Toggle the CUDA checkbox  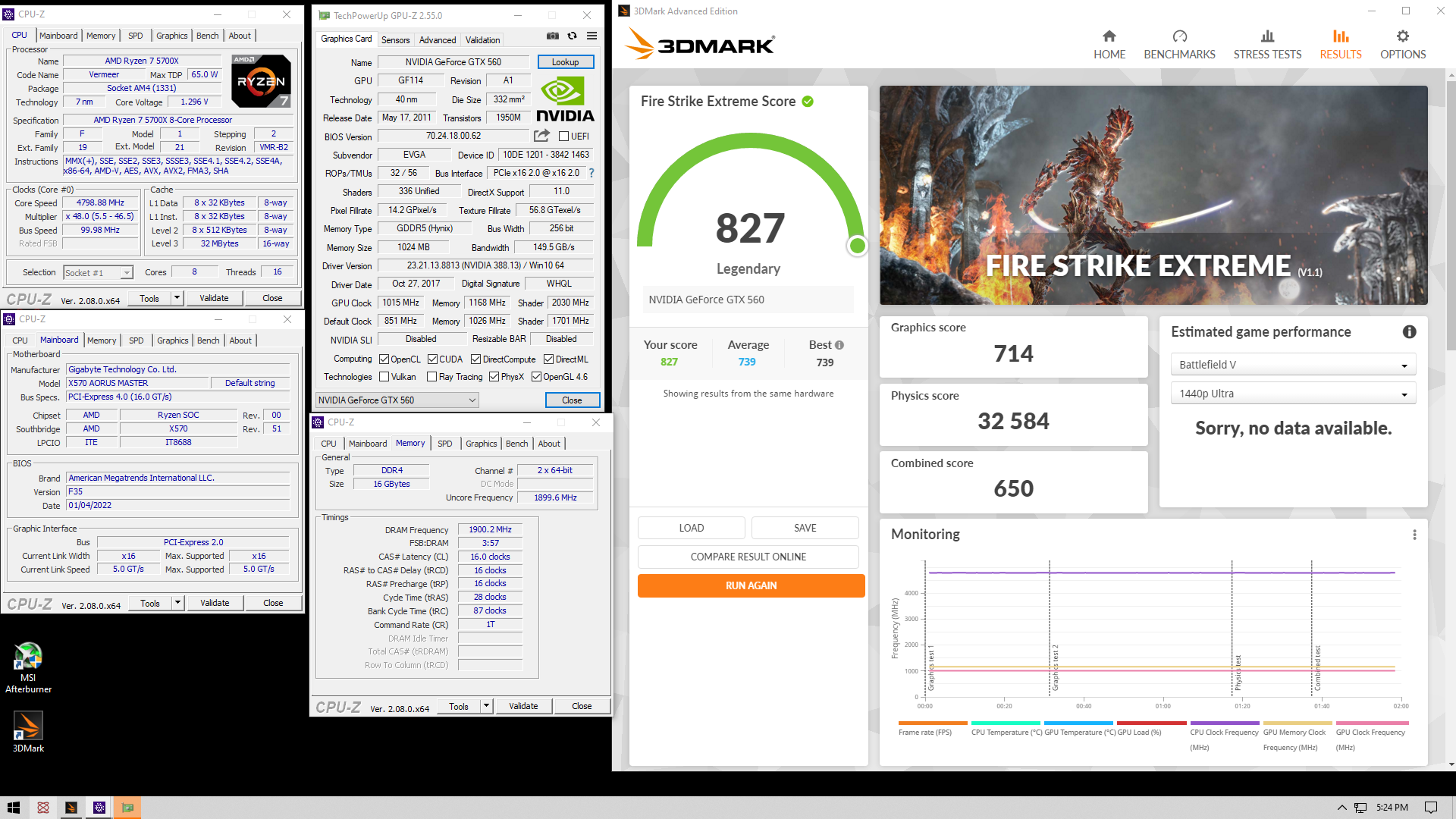432,359
